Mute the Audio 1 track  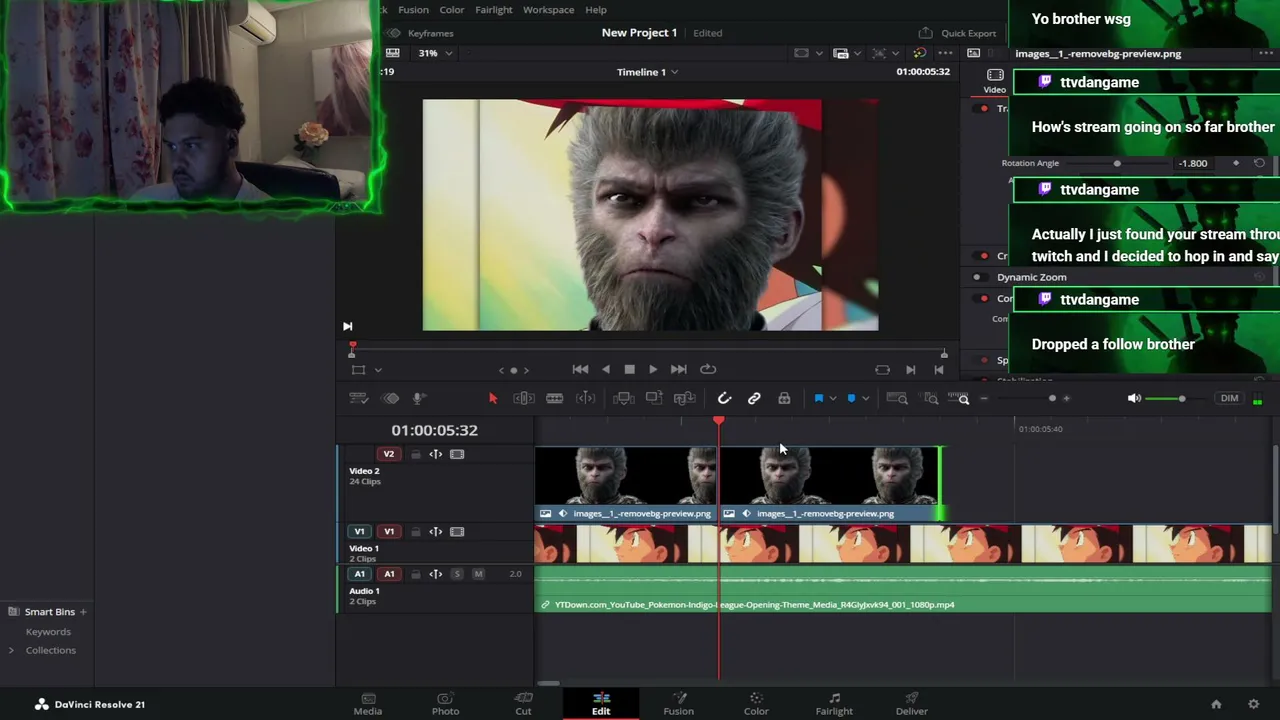coord(478,574)
